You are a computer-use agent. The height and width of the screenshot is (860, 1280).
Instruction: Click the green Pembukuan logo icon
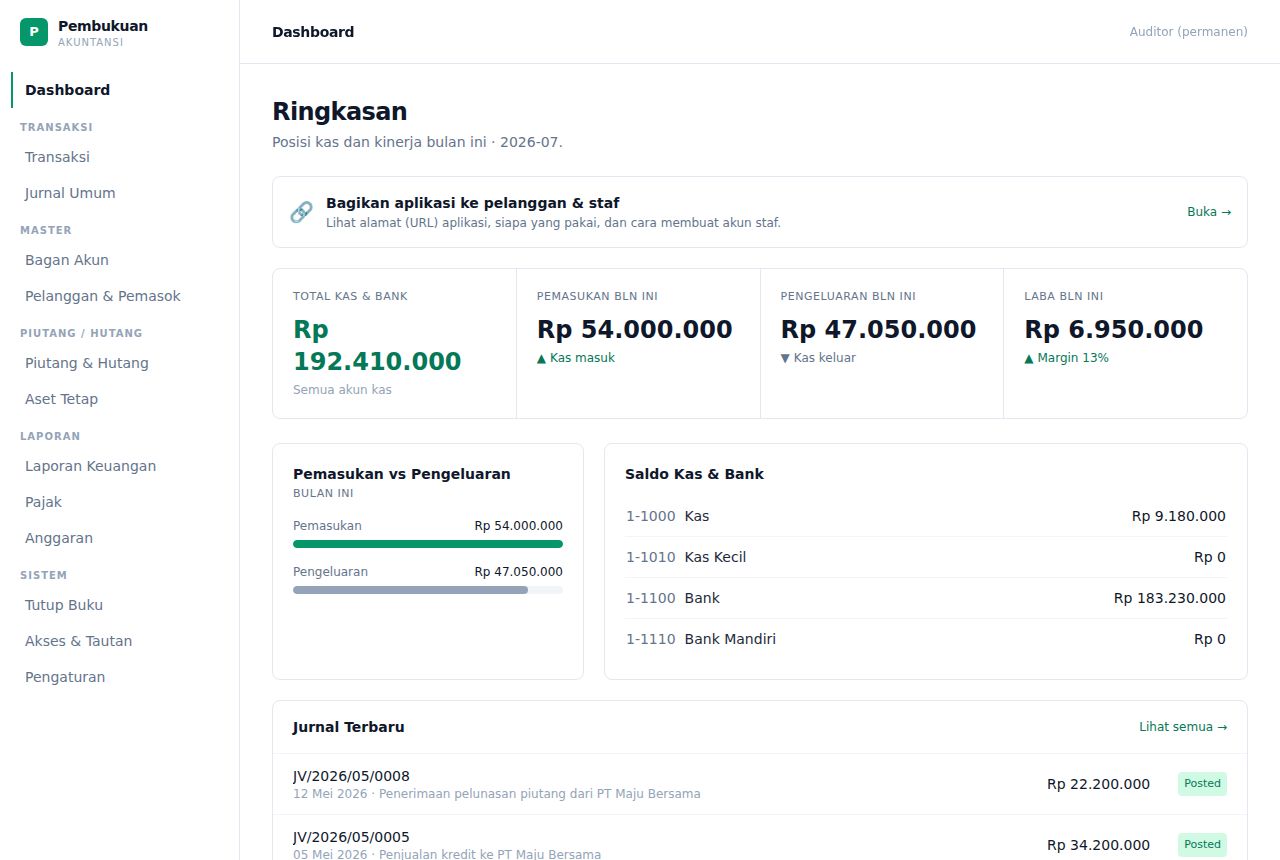34,32
